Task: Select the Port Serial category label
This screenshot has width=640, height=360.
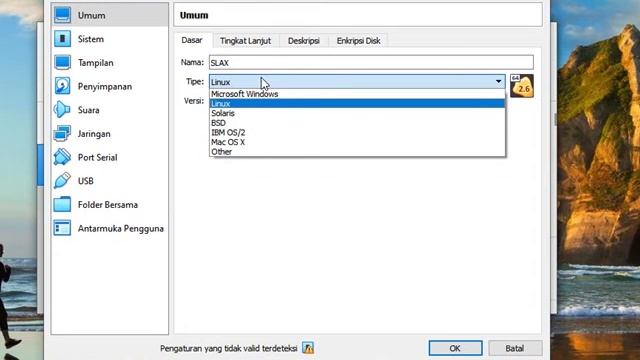Action: [98, 158]
